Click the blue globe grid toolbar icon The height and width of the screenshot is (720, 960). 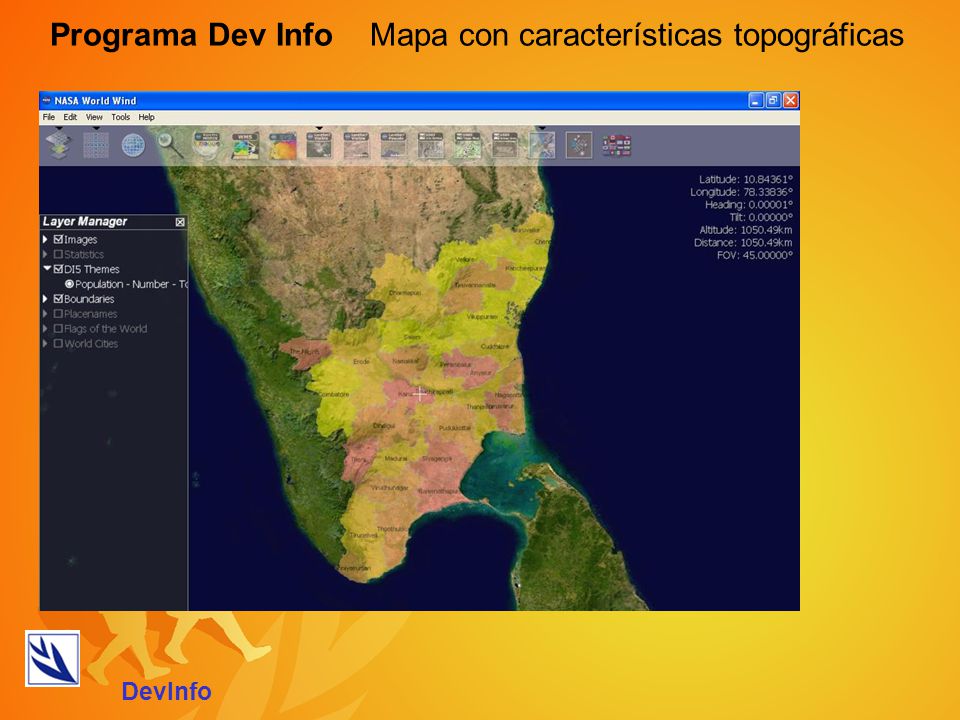pos(133,145)
